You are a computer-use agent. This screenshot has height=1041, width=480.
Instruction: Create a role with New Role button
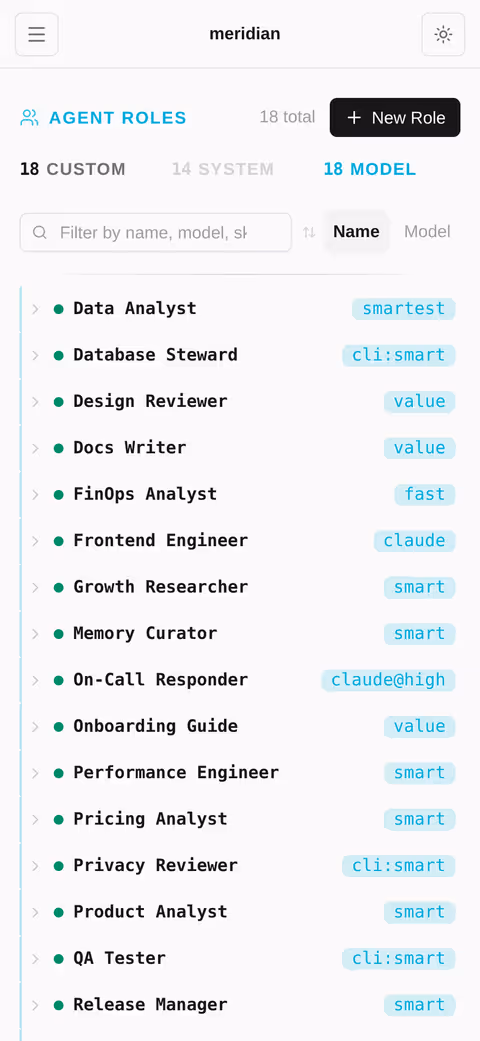pos(395,118)
